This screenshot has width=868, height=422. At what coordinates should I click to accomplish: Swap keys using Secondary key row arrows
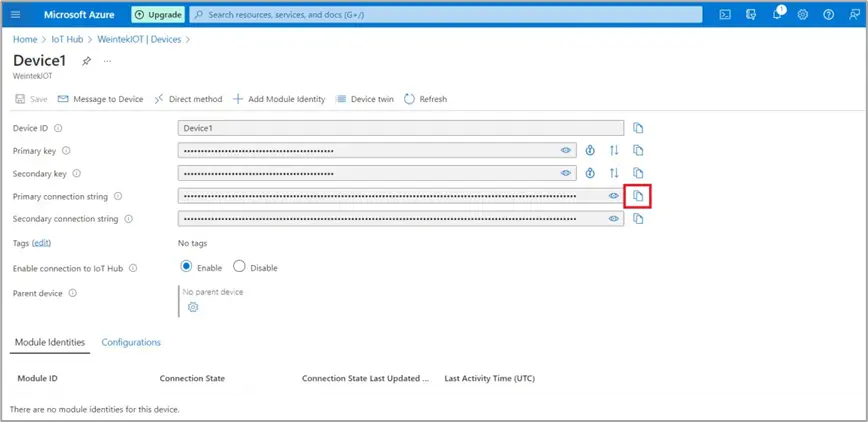(614, 173)
